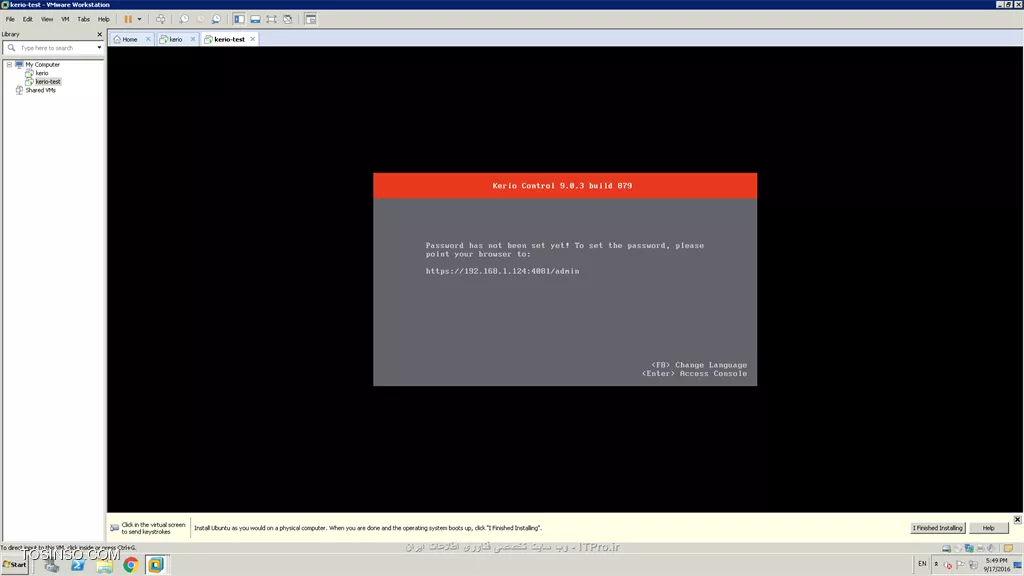Close the kerio-test tab
The width and height of the screenshot is (1024, 576).
click(253, 39)
